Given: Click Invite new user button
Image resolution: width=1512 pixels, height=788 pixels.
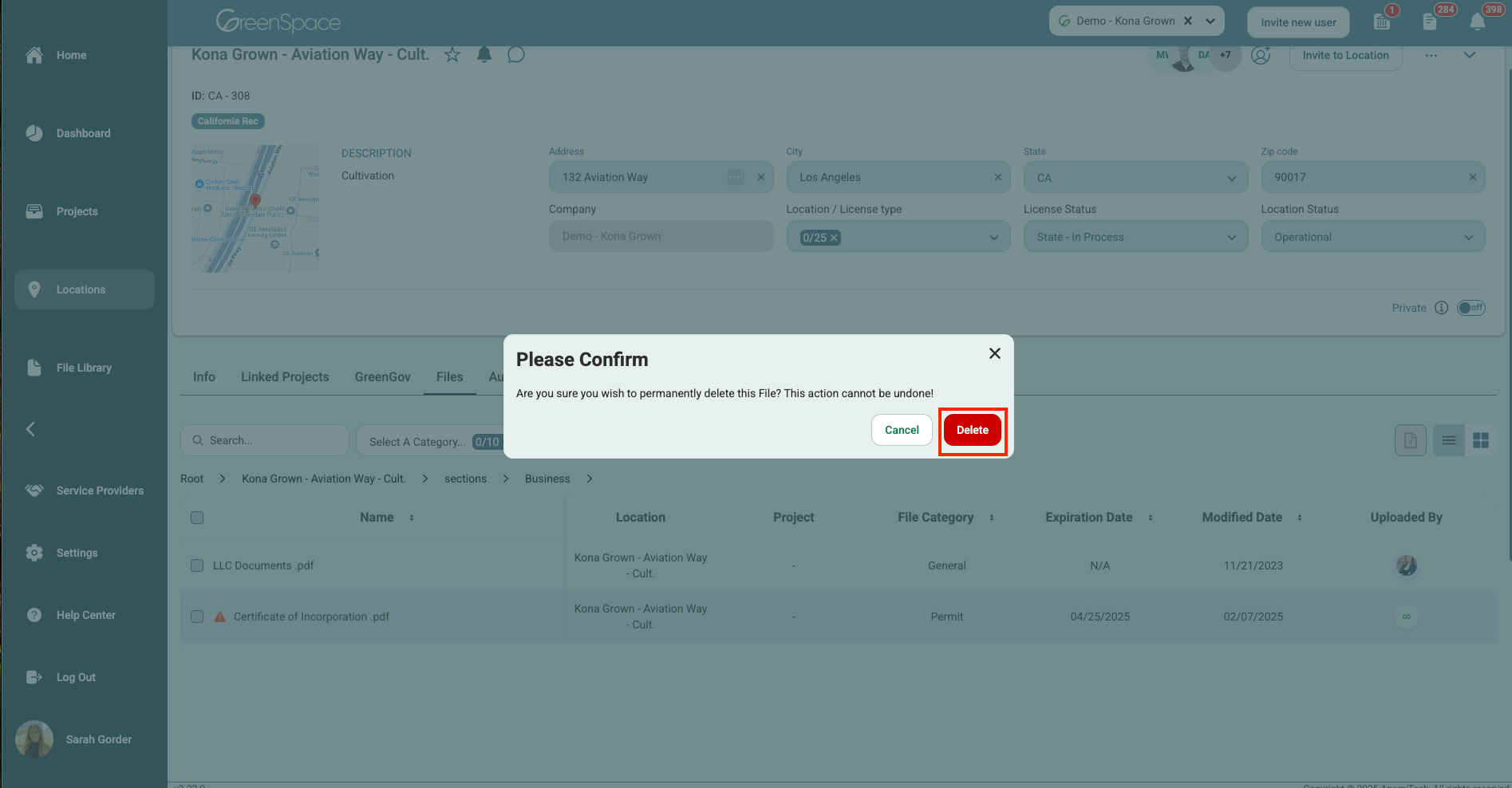Looking at the screenshot, I should [x=1298, y=22].
